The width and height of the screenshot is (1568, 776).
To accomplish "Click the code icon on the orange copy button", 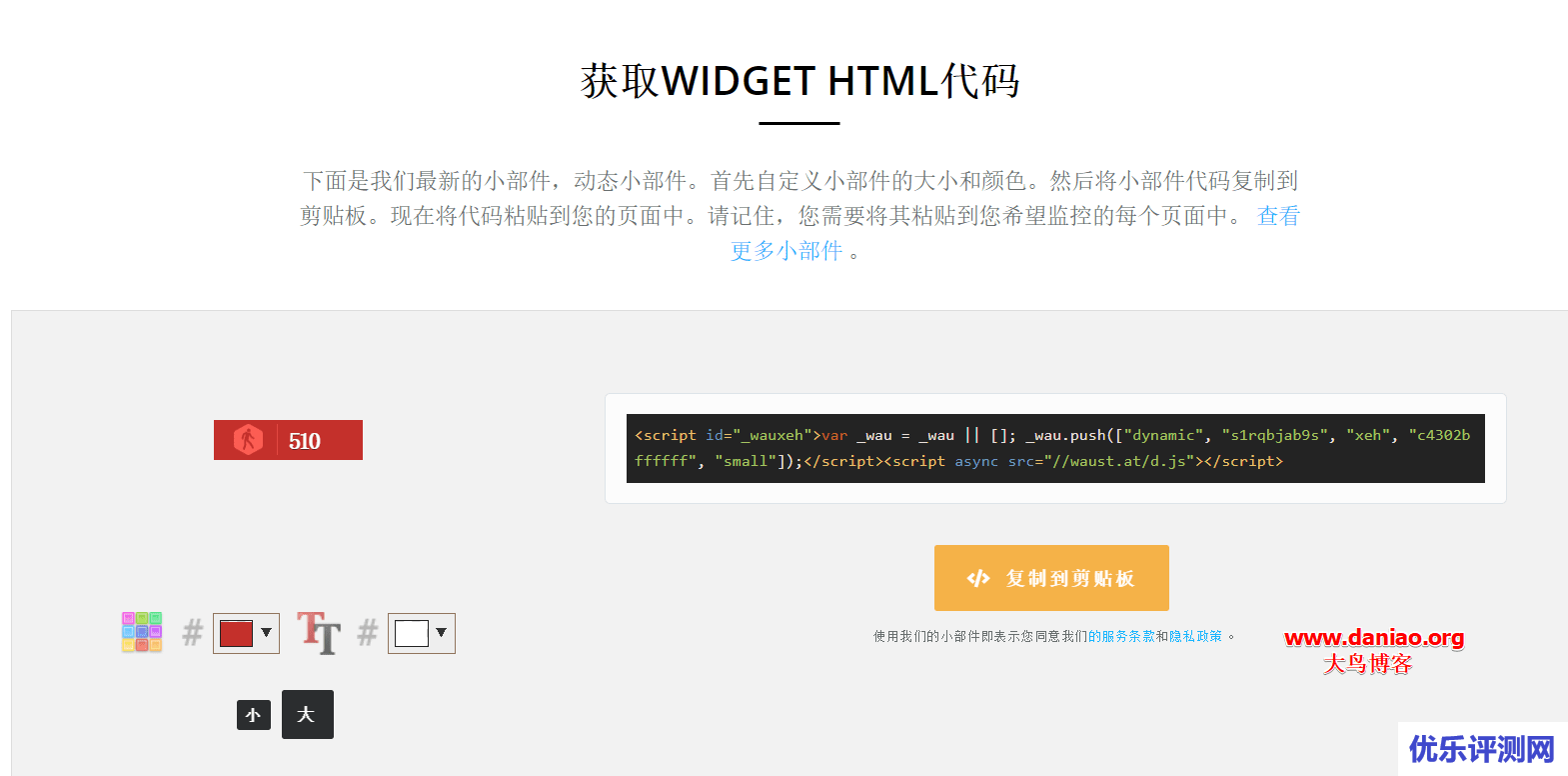I will (977, 578).
